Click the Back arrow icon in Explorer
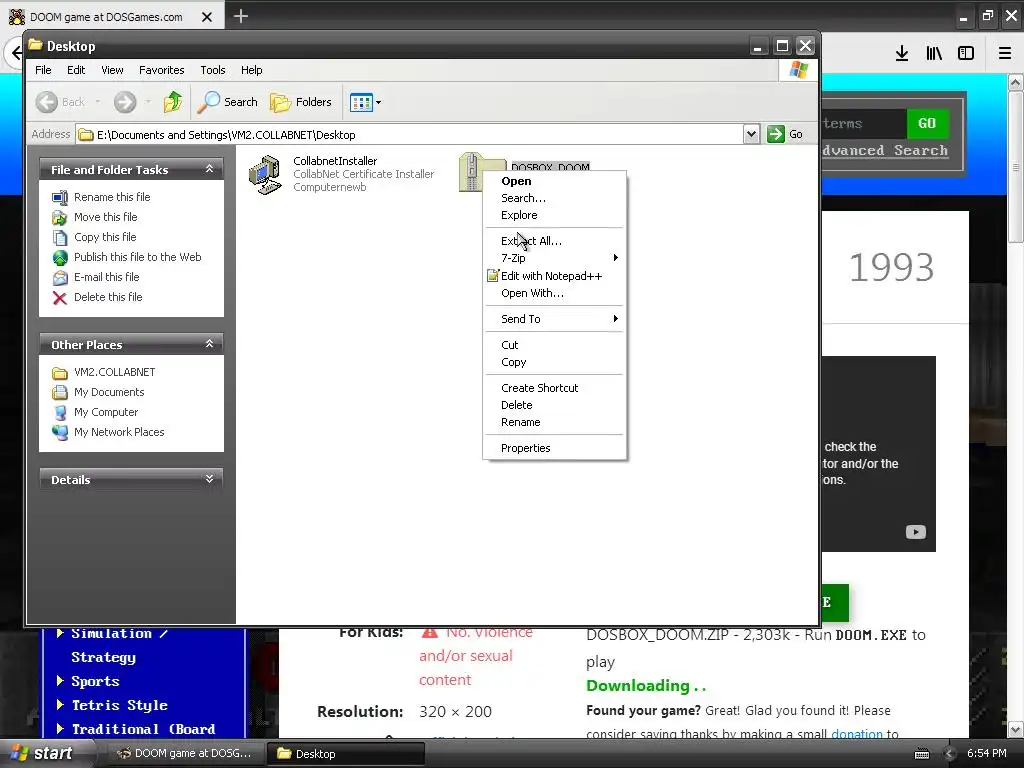This screenshot has width=1024, height=768. [x=47, y=102]
